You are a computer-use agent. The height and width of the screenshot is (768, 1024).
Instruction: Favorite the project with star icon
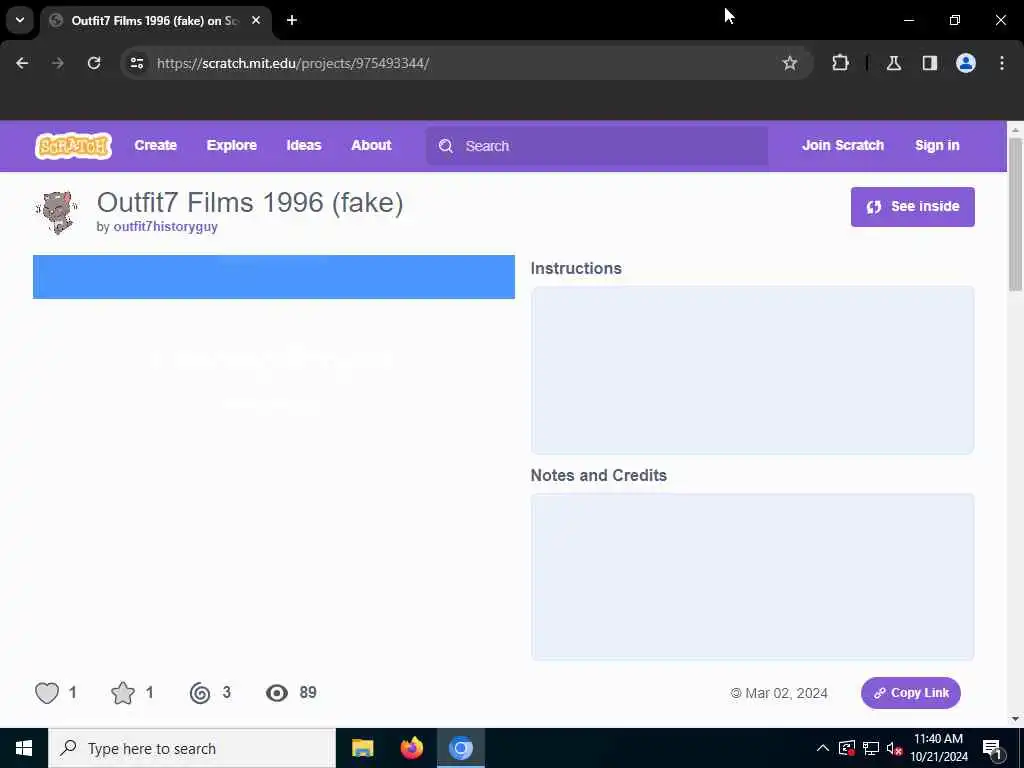(x=123, y=693)
